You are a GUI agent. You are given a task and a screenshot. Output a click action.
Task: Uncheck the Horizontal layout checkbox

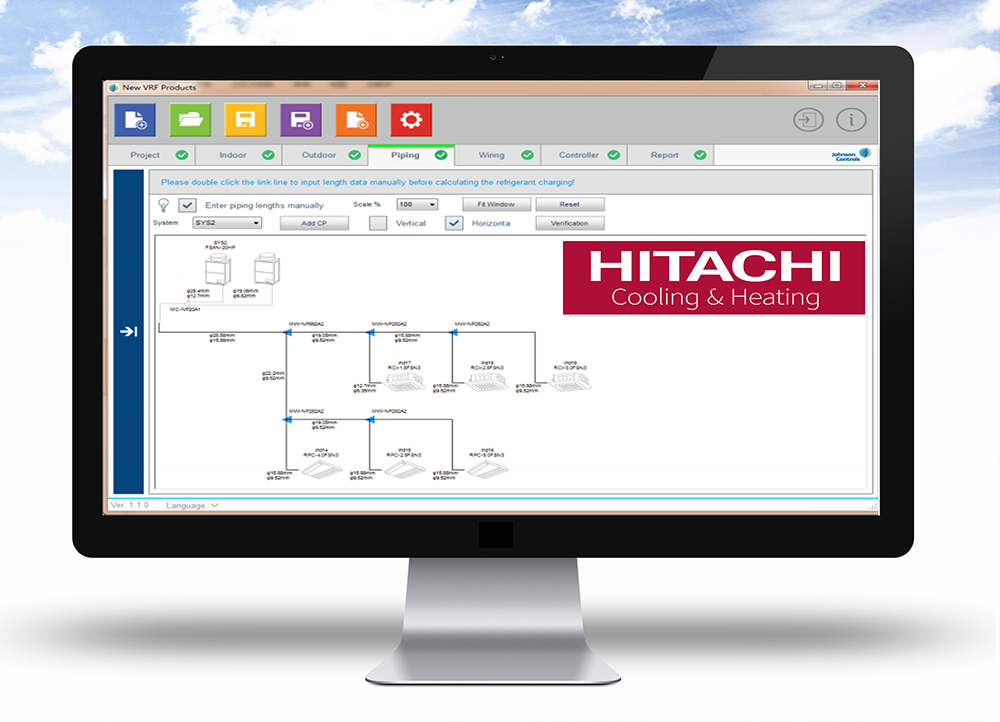pos(455,223)
